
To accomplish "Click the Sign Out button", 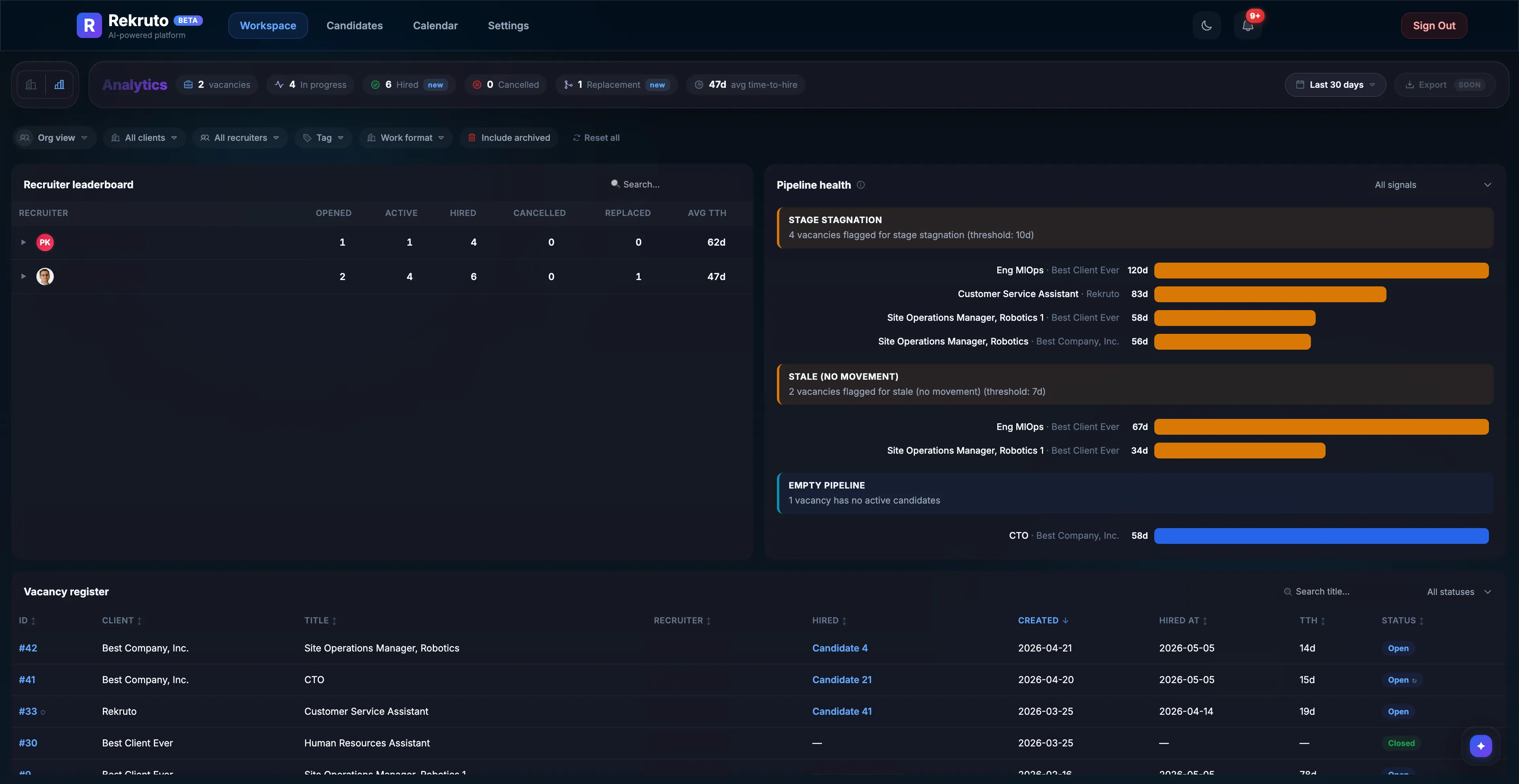I will point(1434,25).
